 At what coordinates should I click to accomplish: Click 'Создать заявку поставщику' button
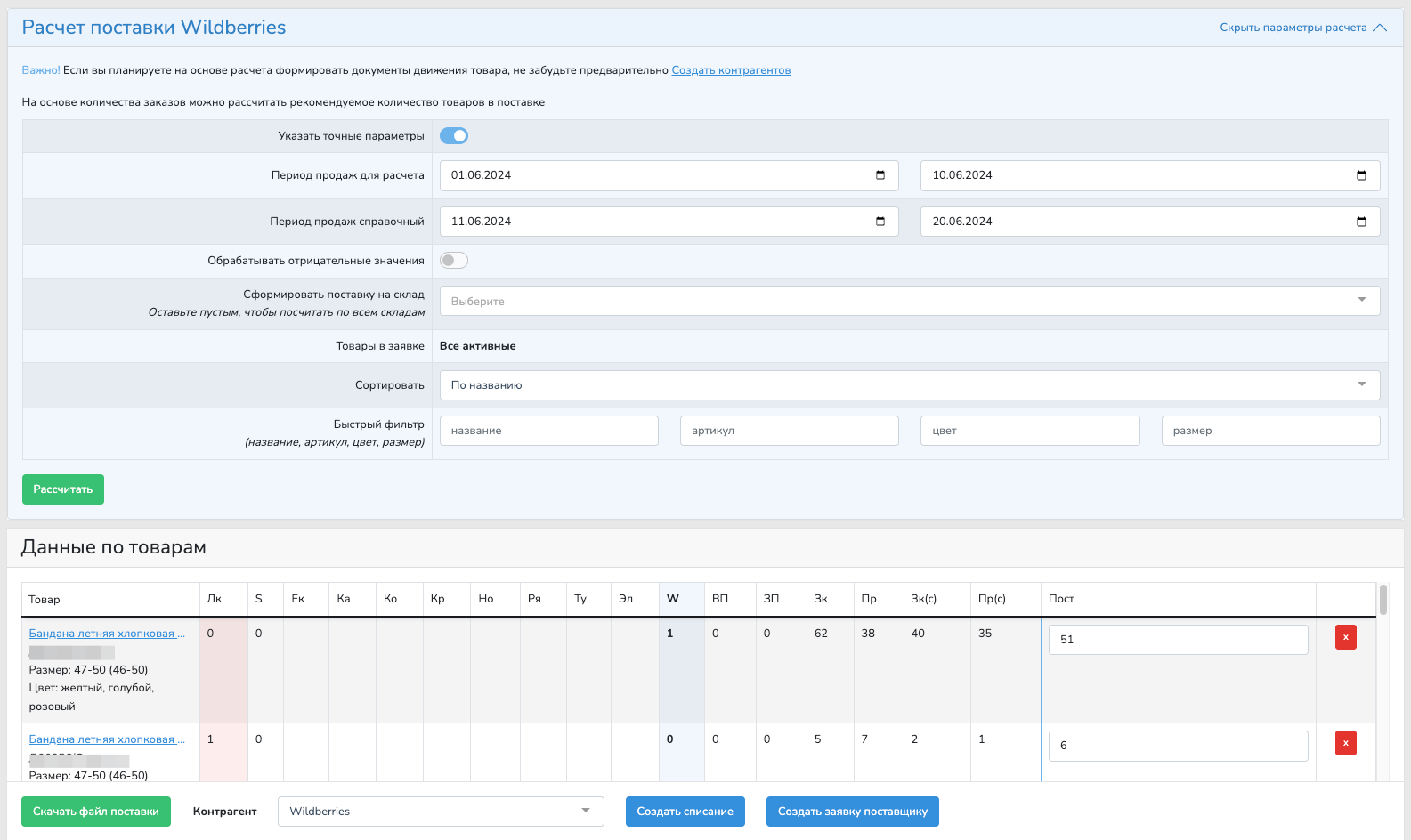tap(852, 812)
